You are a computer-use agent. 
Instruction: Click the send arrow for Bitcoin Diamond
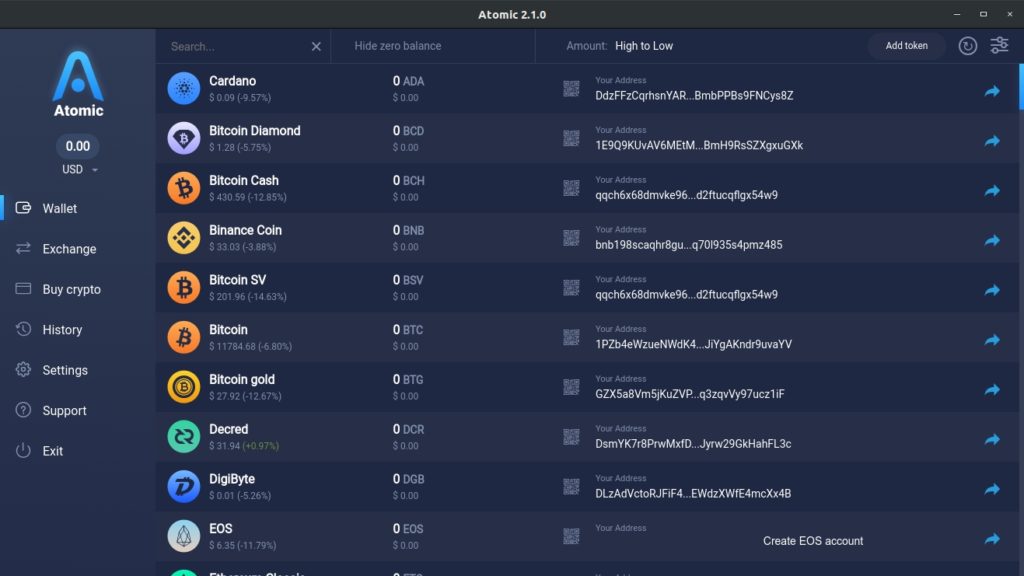992,141
